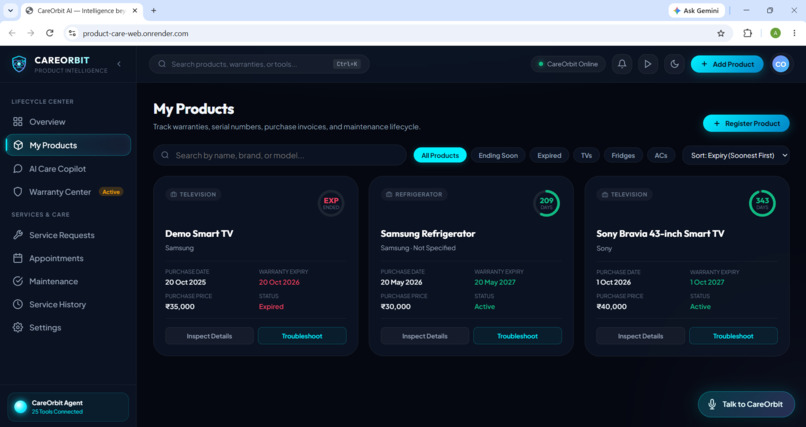Click the Register Product button
The image size is (806, 427).
(746, 123)
